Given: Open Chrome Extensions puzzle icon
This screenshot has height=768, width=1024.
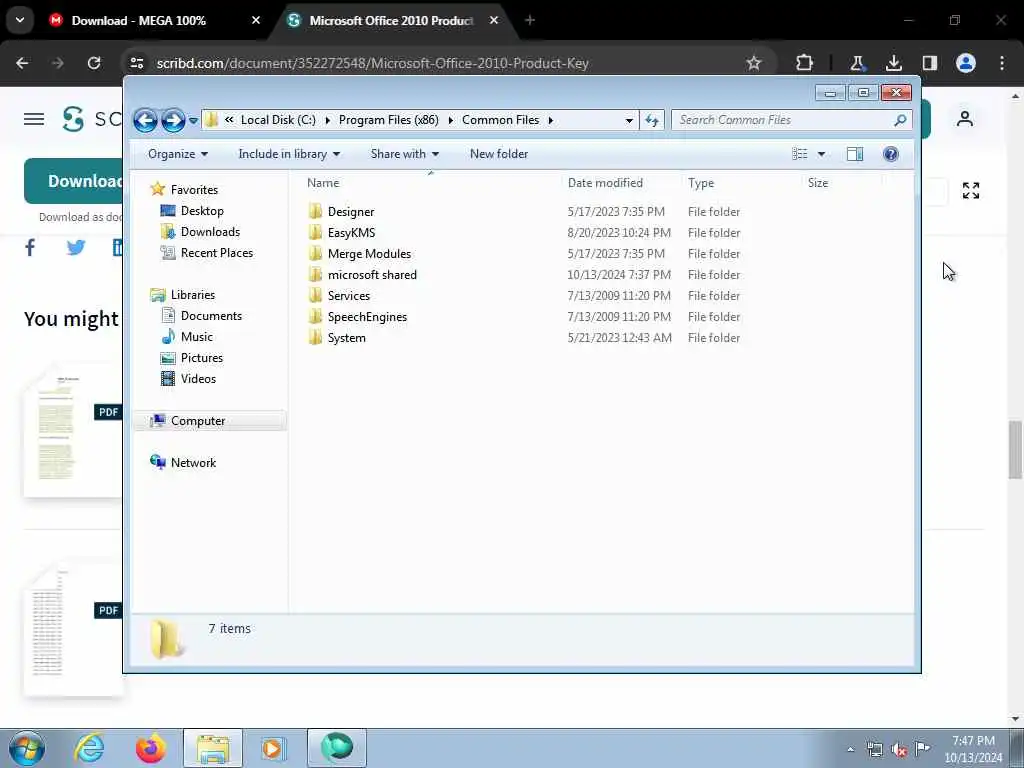Looking at the screenshot, I should click(805, 63).
